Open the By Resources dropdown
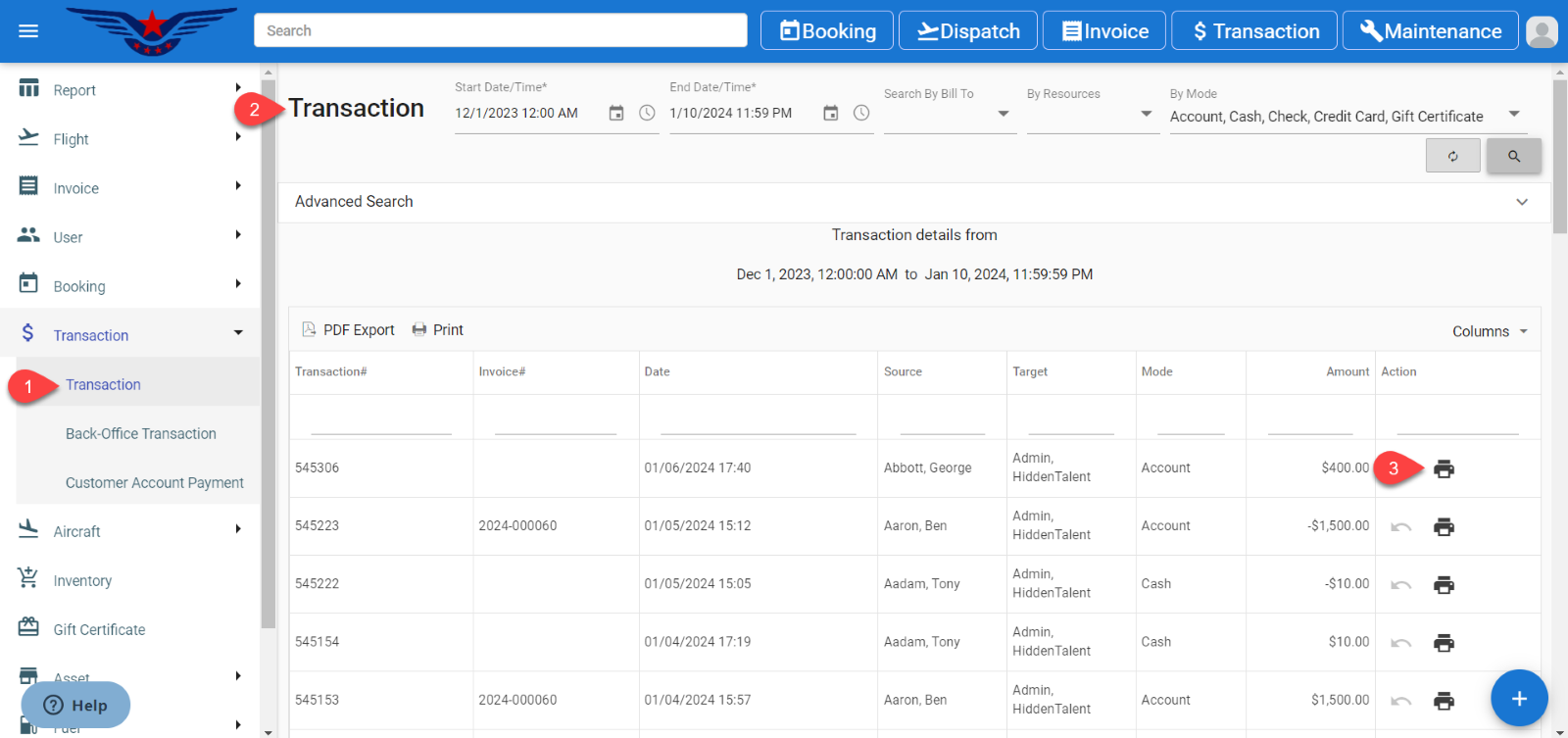This screenshot has width=1568, height=738. [x=1146, y=115]
